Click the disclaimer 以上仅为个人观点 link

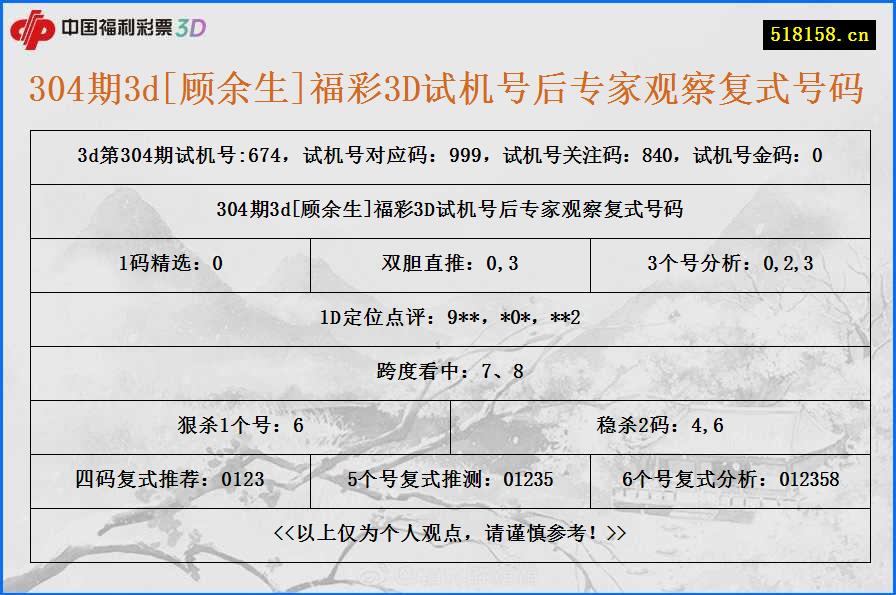click(x=447, y=535)
